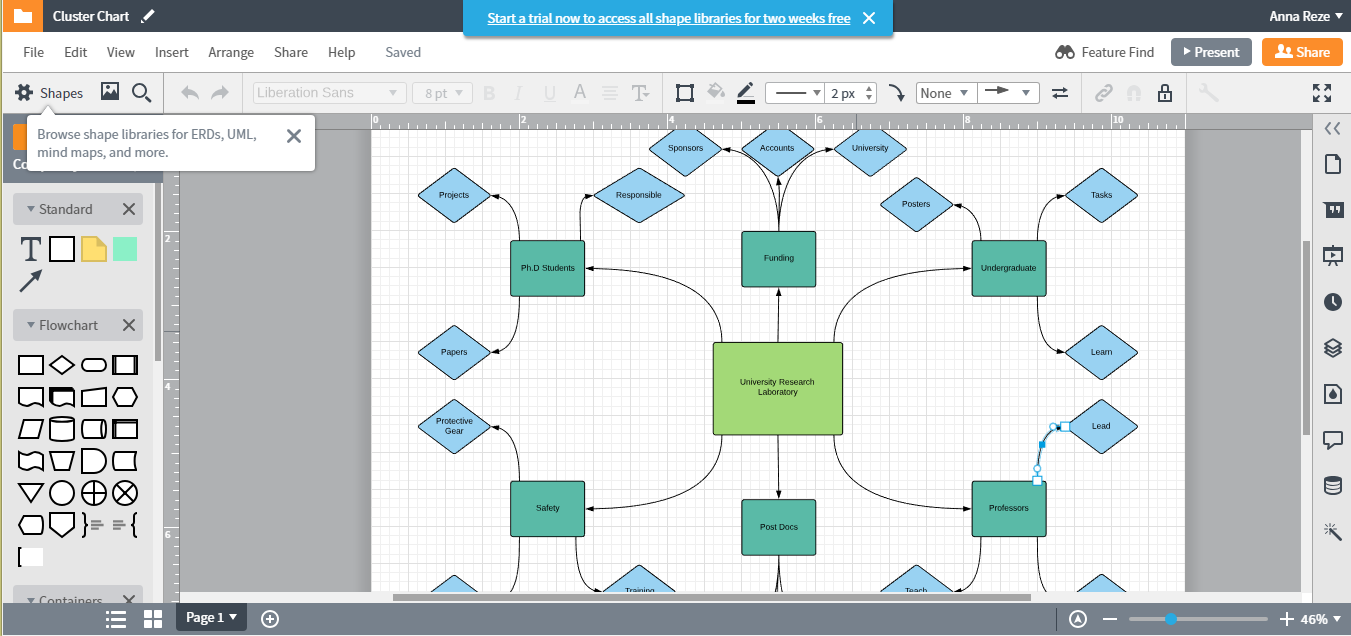Open Layers dock icon
1351x636 pixels.
point(1332,348)
